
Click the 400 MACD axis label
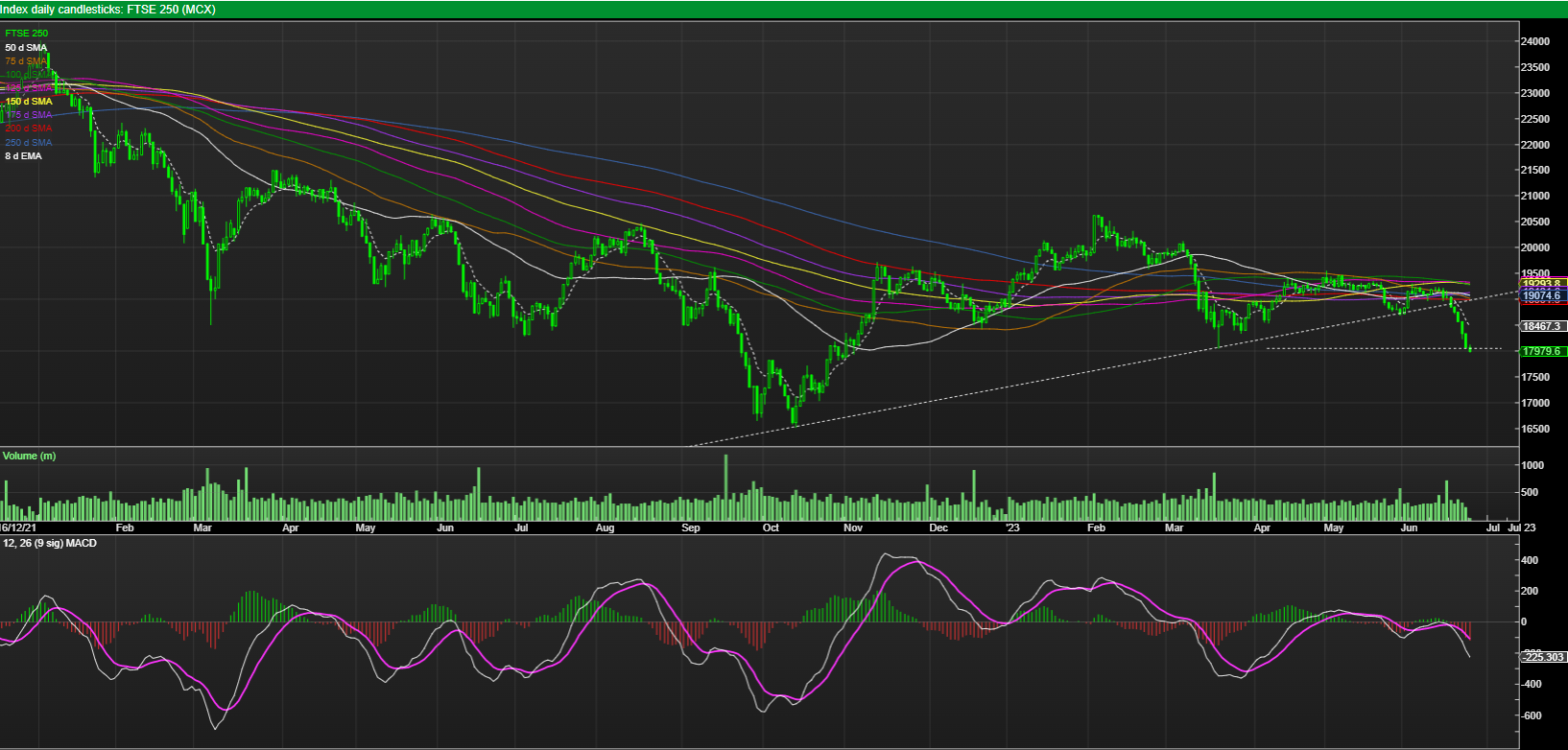pos(1530,560)
